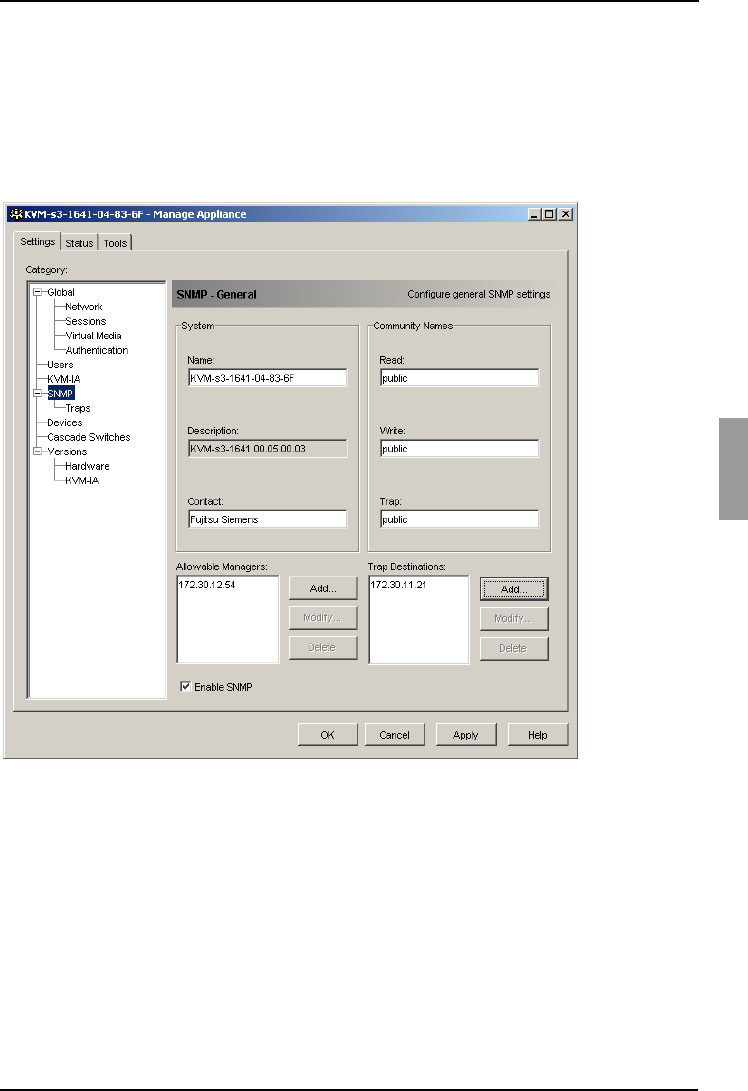Open Help for this dialog
The width and height of the screenshot is (748, 1091).
click(x=538, y=735)
